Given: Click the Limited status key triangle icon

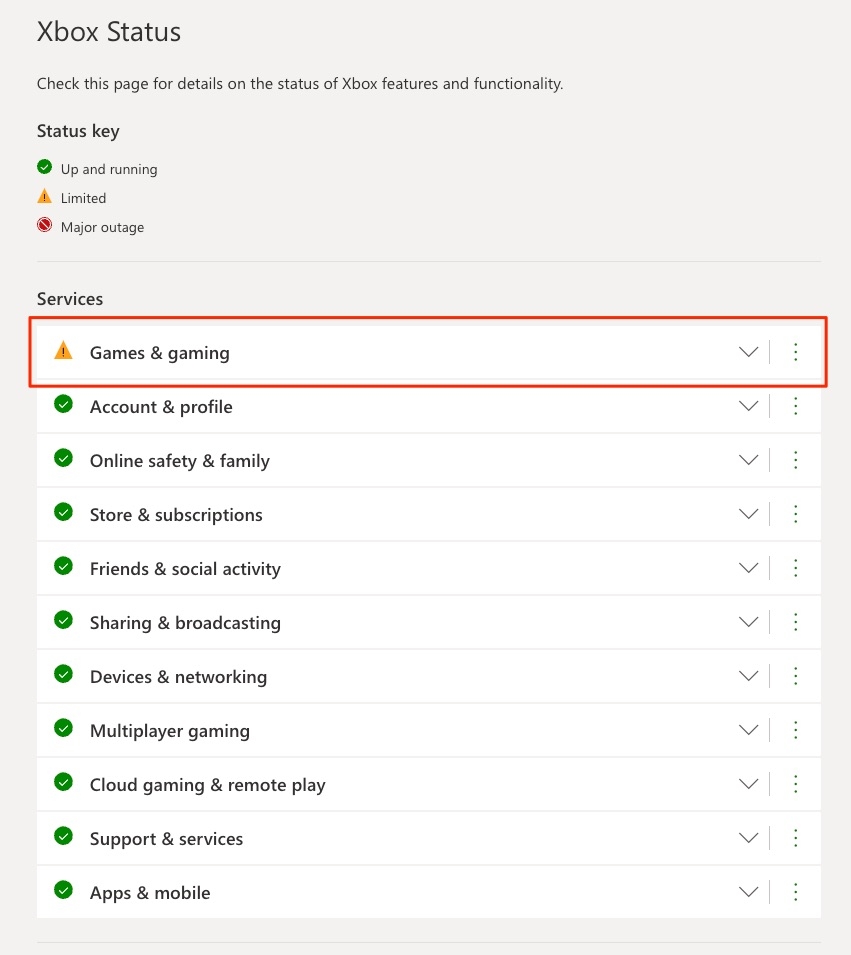Looking at the screenshot, I should [x=44, y=196].
